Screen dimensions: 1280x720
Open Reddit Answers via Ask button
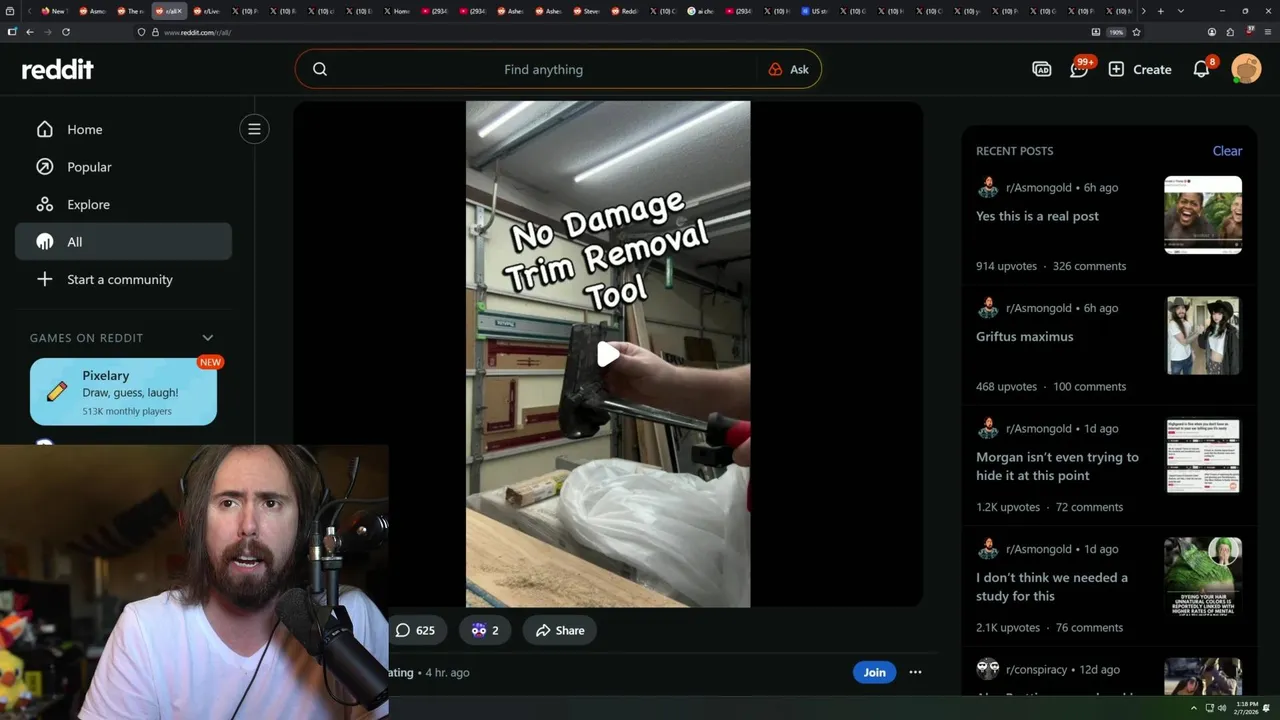click(x=788, y=69)
